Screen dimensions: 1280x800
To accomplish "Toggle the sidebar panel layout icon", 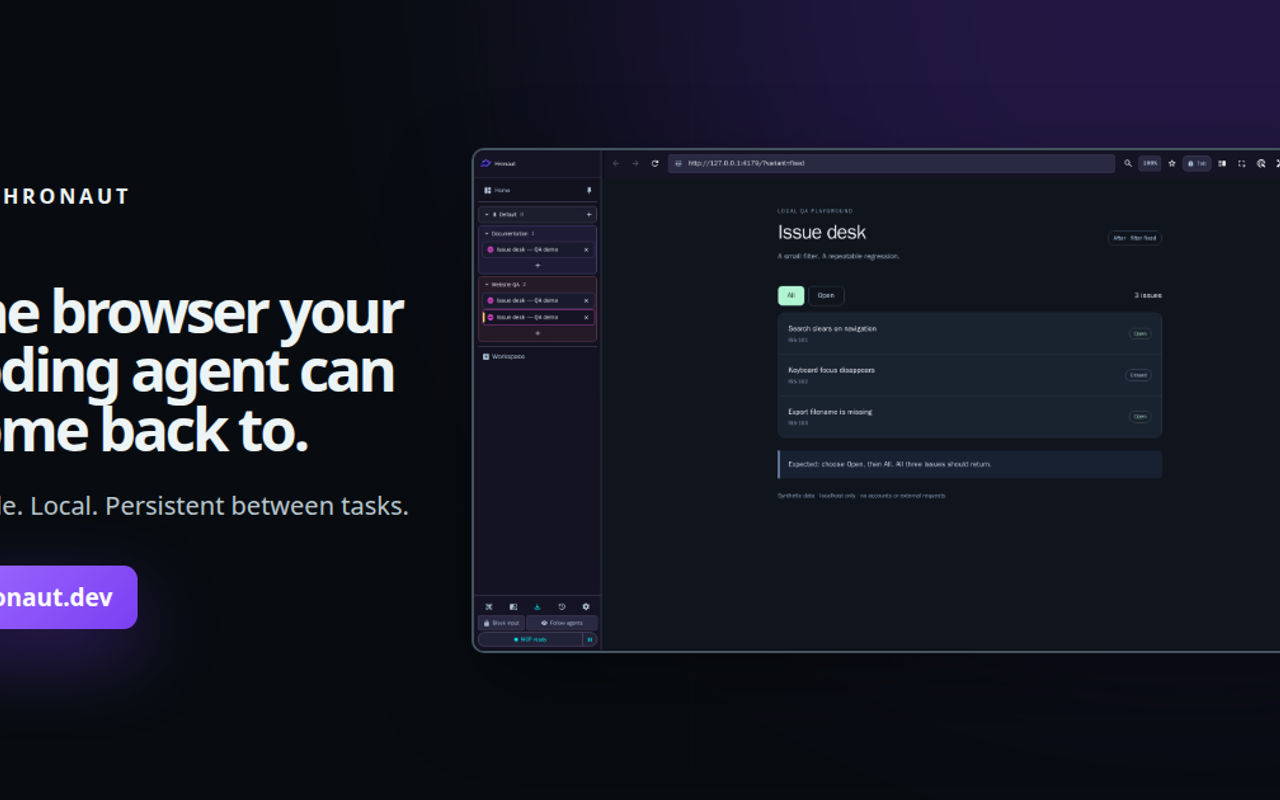I will [x=513, y=606].
